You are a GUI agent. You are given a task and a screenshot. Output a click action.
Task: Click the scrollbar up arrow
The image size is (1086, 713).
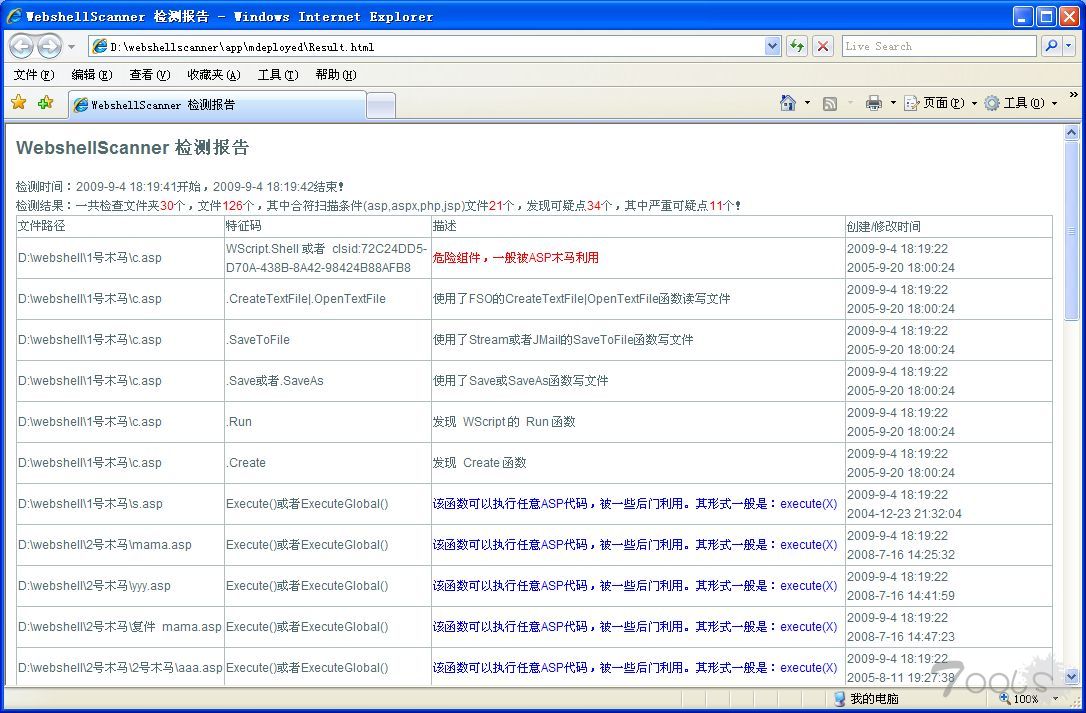(x=1071, y=132)
